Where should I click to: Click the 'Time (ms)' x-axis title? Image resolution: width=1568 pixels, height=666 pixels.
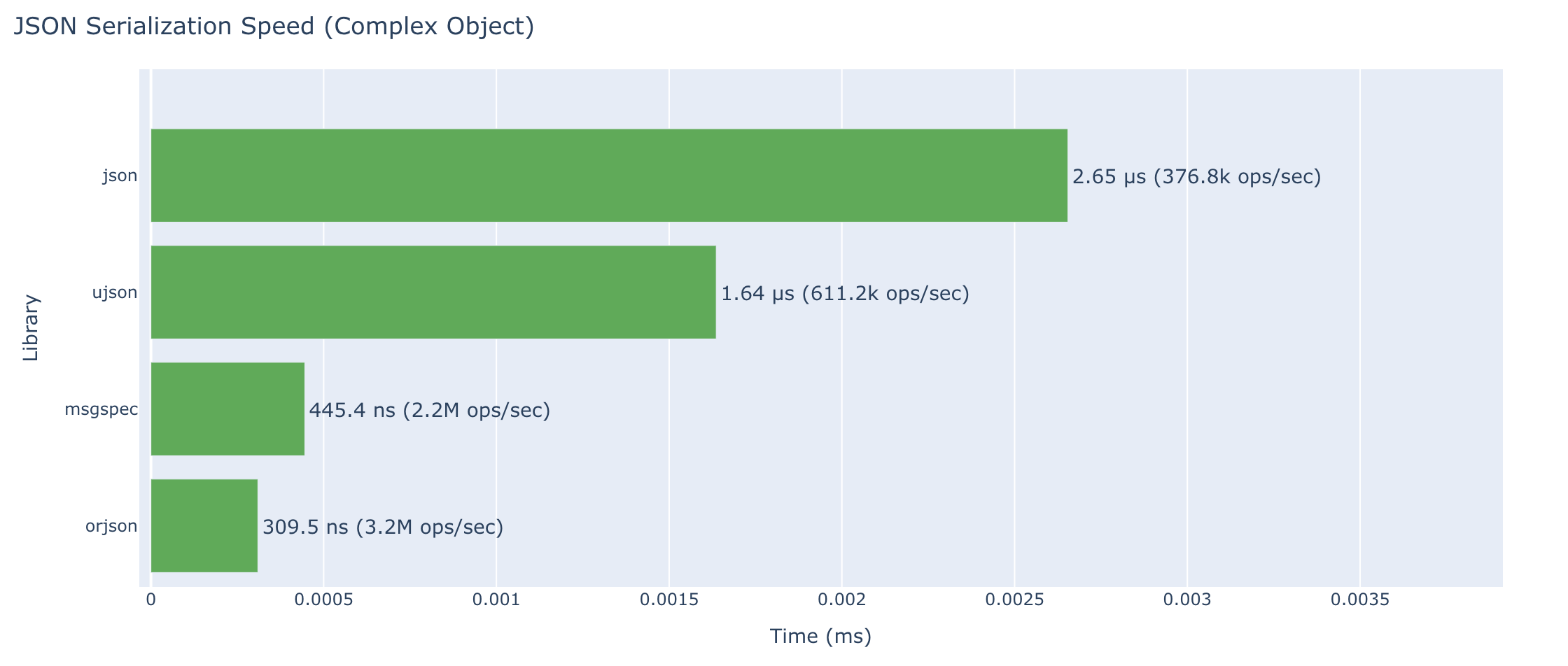[820, 637]
